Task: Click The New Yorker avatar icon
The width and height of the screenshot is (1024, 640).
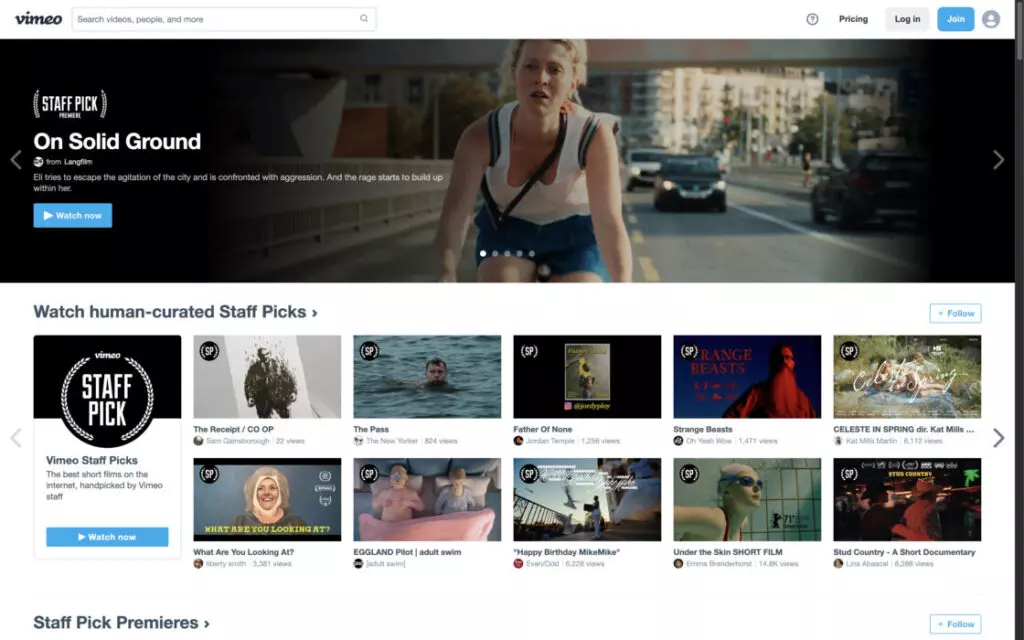Action: (358, 441)
